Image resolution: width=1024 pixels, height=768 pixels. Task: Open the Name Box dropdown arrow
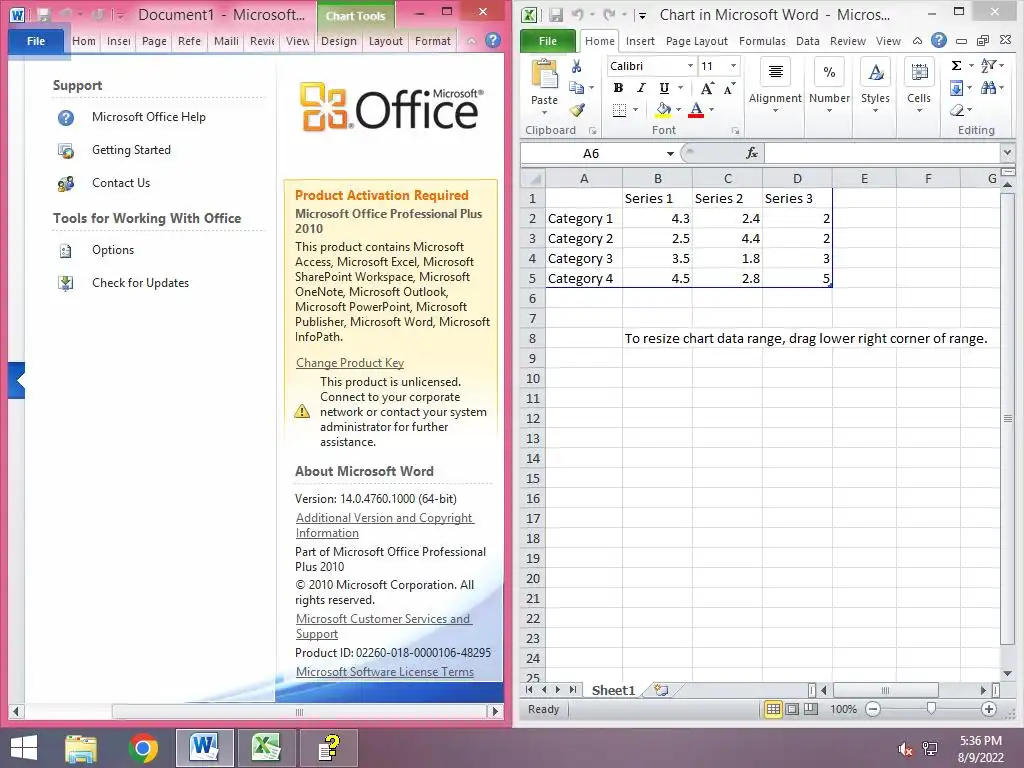click(670, 153)
